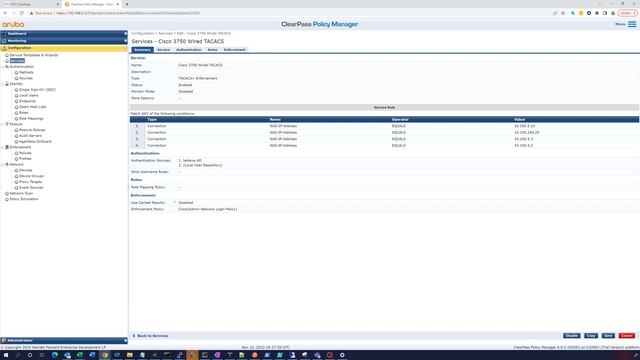This screenshot has width=640, height=360.
Task: Open the Windows Start menu
Action: pos(6,355)
